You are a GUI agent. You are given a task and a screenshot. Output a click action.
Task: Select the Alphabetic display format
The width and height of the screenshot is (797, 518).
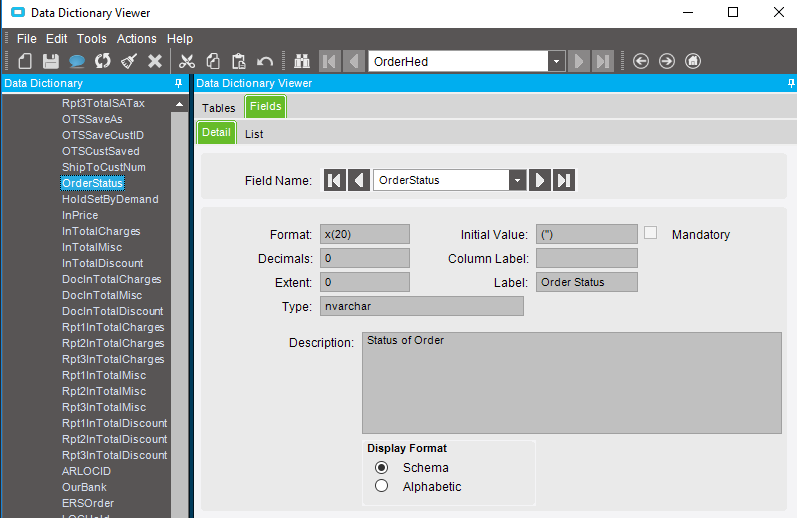coord(381,486)
